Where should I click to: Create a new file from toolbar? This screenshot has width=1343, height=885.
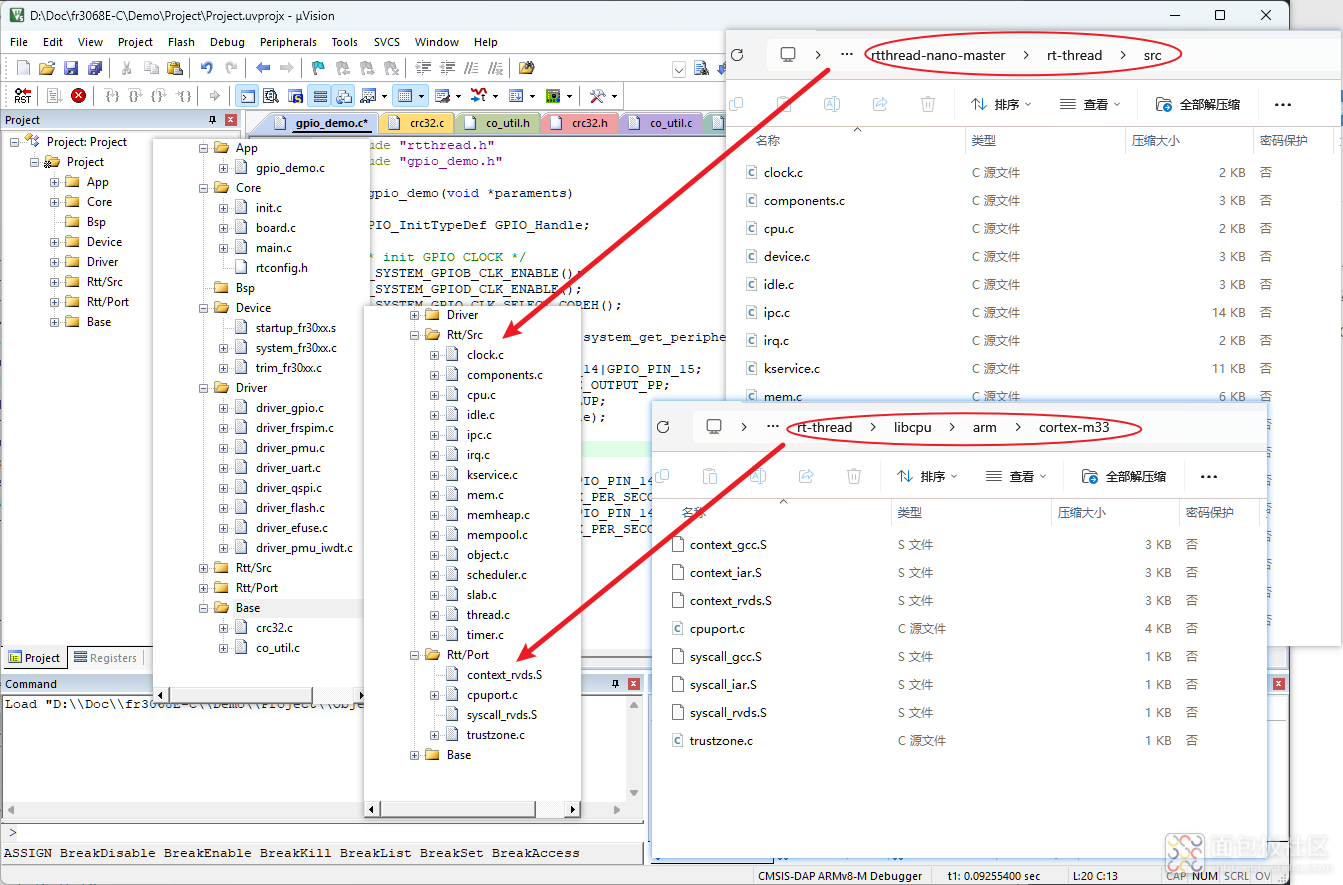[x=24, y=68]
